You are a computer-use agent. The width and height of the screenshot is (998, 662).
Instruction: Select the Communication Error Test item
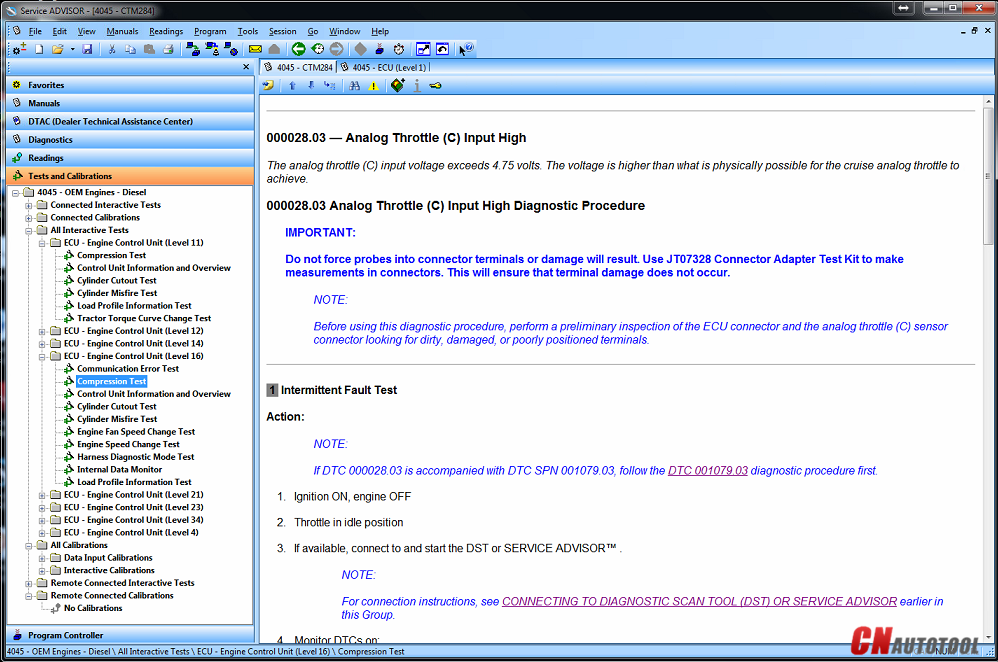click(x=128, y=369)
